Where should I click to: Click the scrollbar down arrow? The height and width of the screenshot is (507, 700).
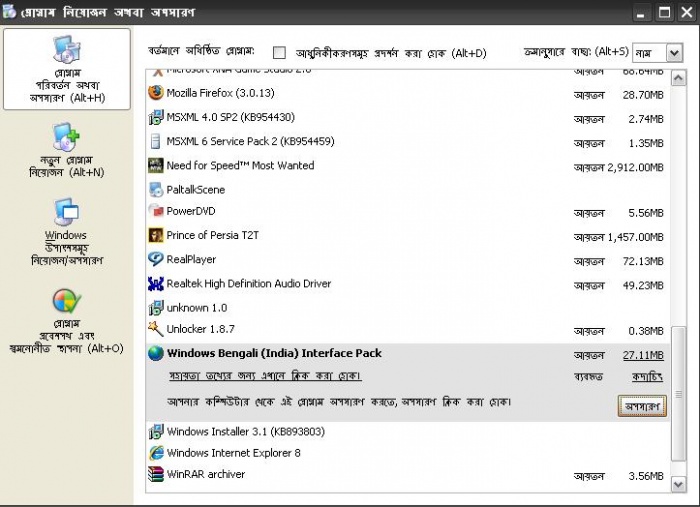point(679,484)
